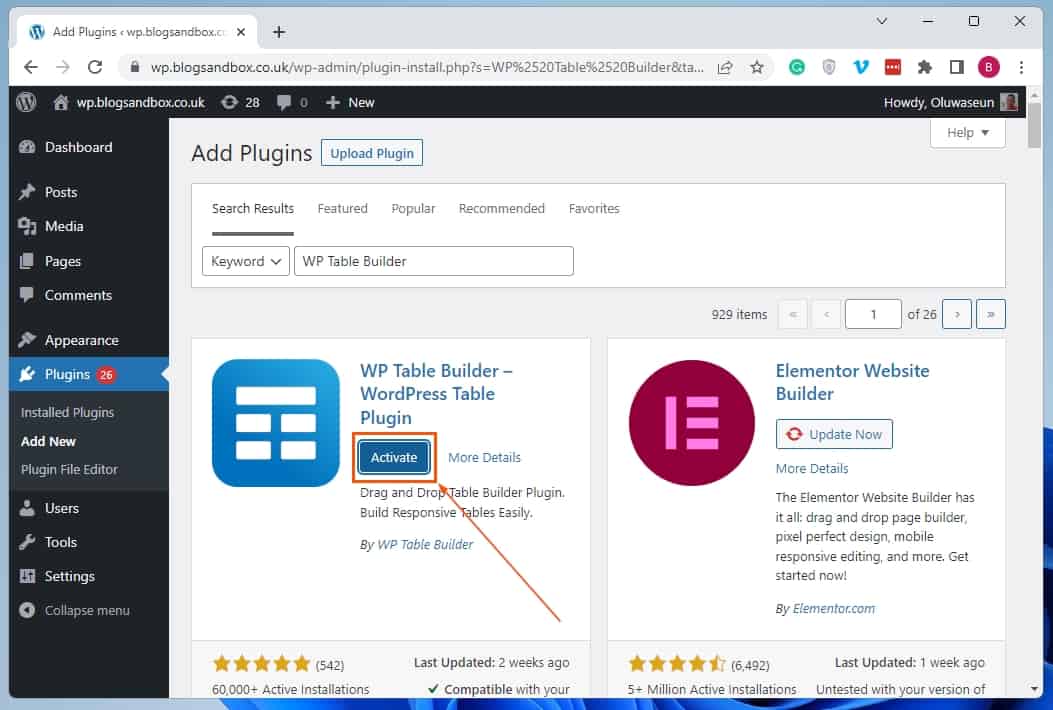Select Add New under Plugins

pyautogui.click(x=48, y=441)
